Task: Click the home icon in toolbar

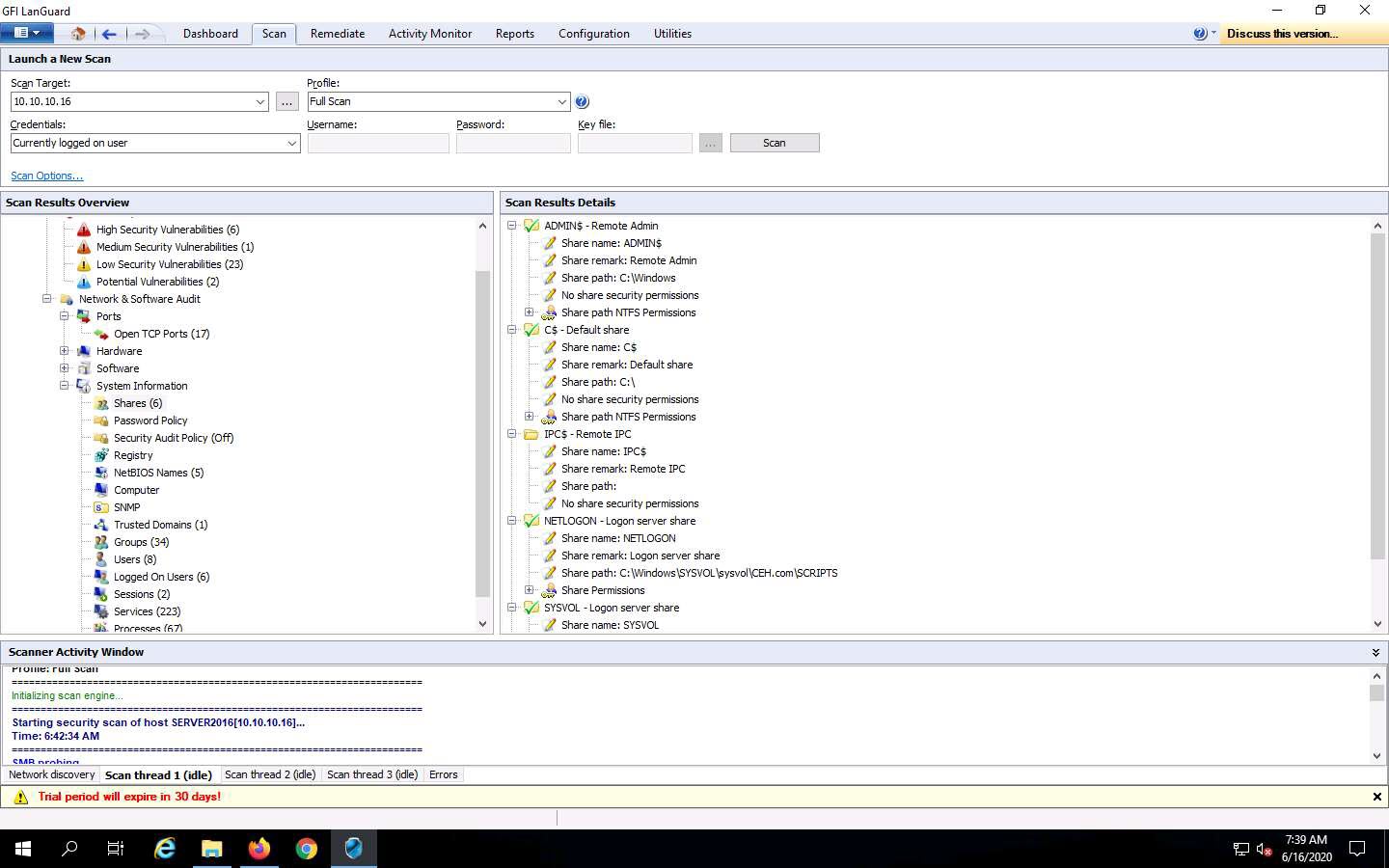Action: (77, 34)
